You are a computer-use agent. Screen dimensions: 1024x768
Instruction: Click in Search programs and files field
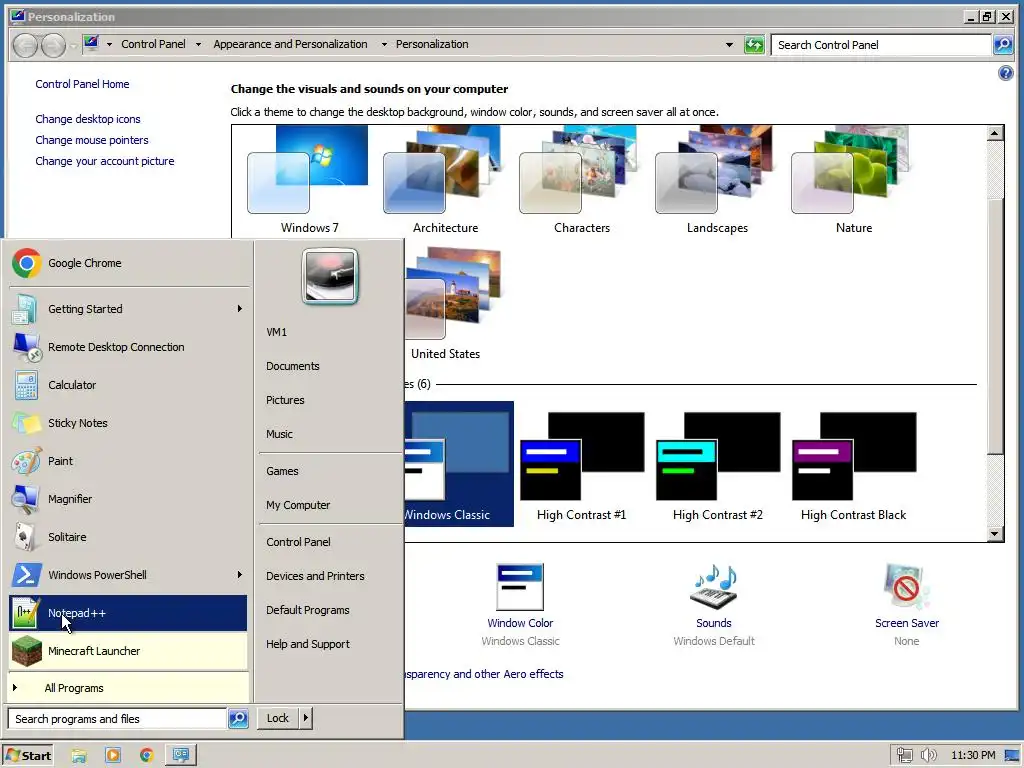click(x=118, y=718)
